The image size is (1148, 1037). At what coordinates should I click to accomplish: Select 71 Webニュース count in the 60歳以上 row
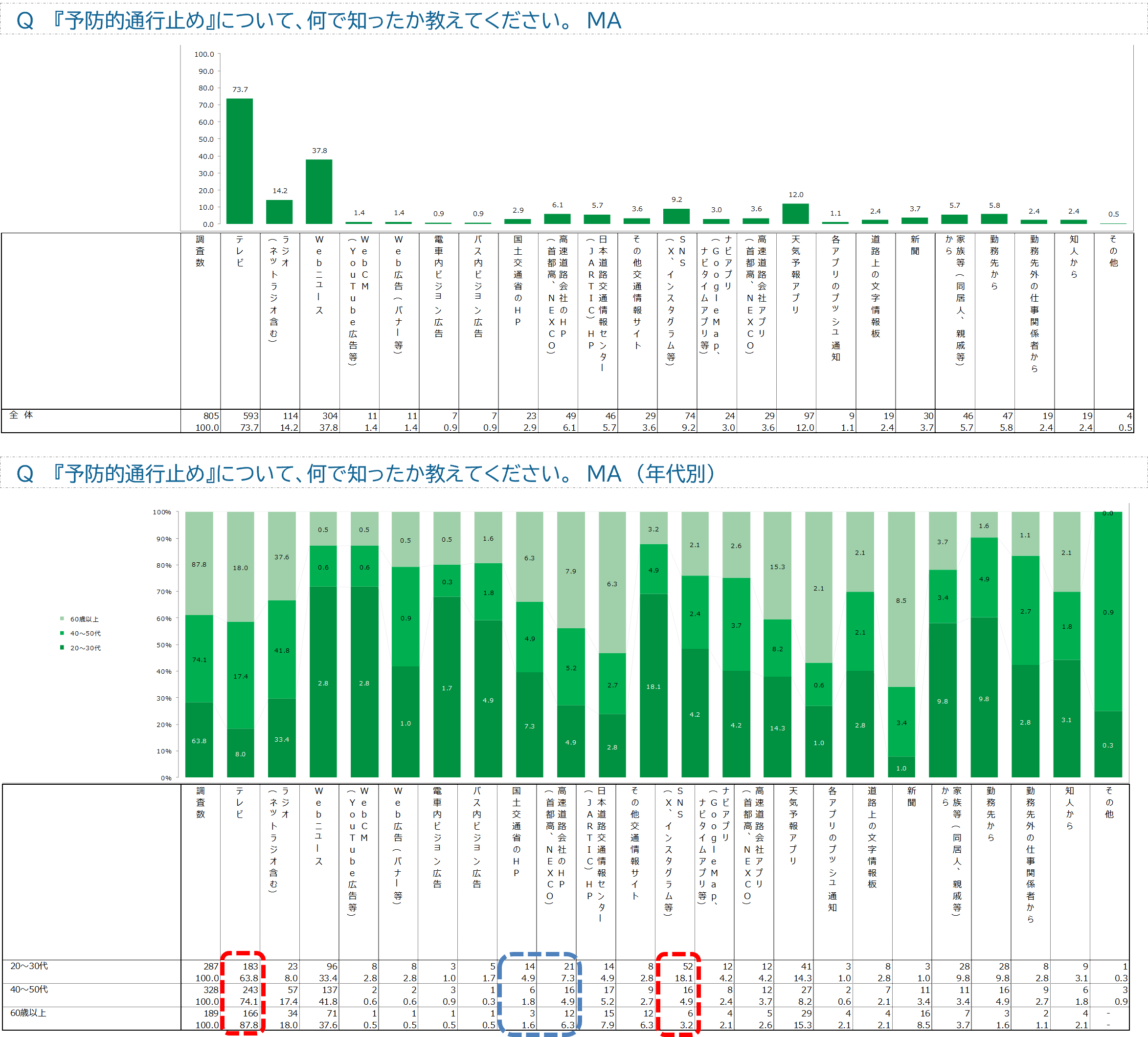(x=332, y=1013)
